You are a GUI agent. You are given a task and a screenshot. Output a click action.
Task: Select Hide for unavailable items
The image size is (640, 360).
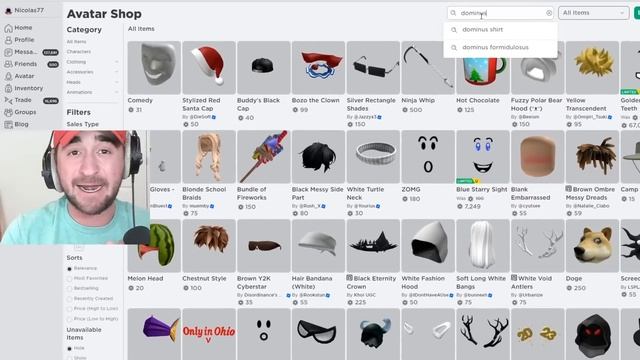69,349
